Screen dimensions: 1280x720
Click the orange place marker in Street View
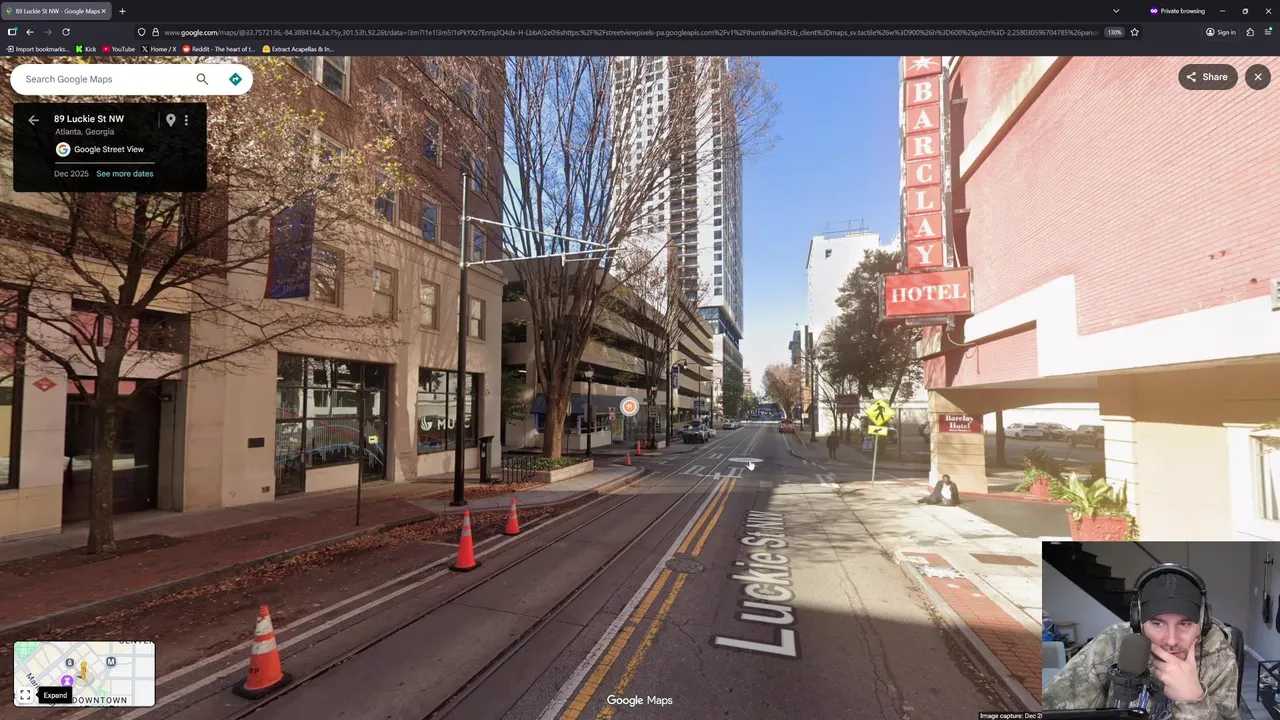(629, 406)
